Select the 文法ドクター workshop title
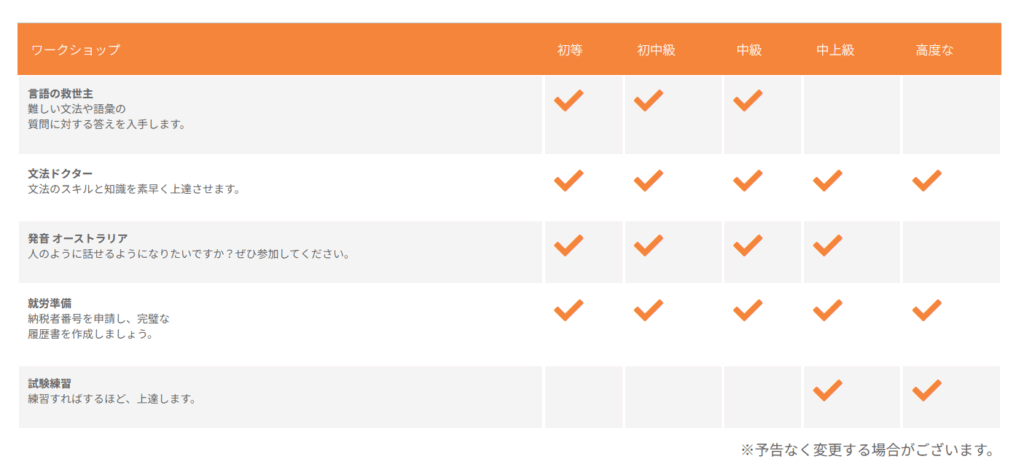 [60, 174]
